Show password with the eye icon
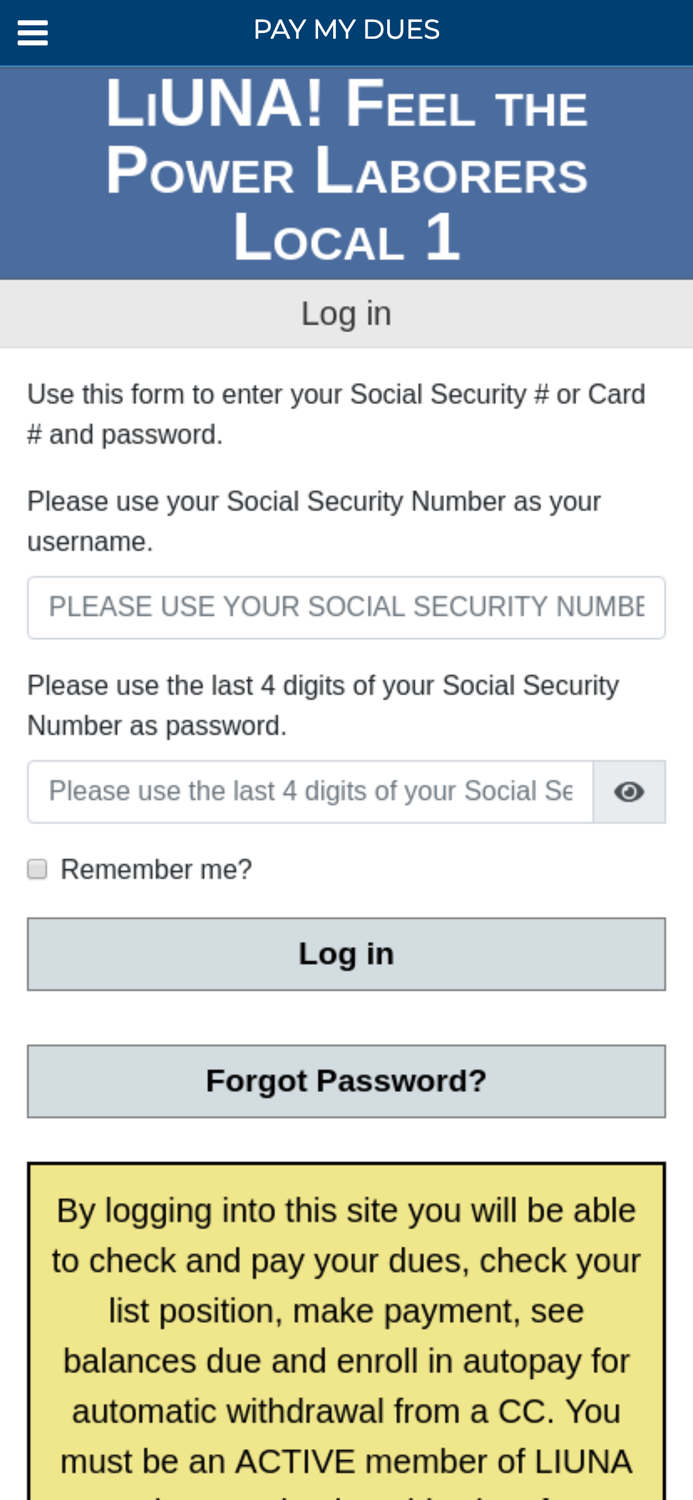Viewport: 693px width, 1500px height. 629,792
